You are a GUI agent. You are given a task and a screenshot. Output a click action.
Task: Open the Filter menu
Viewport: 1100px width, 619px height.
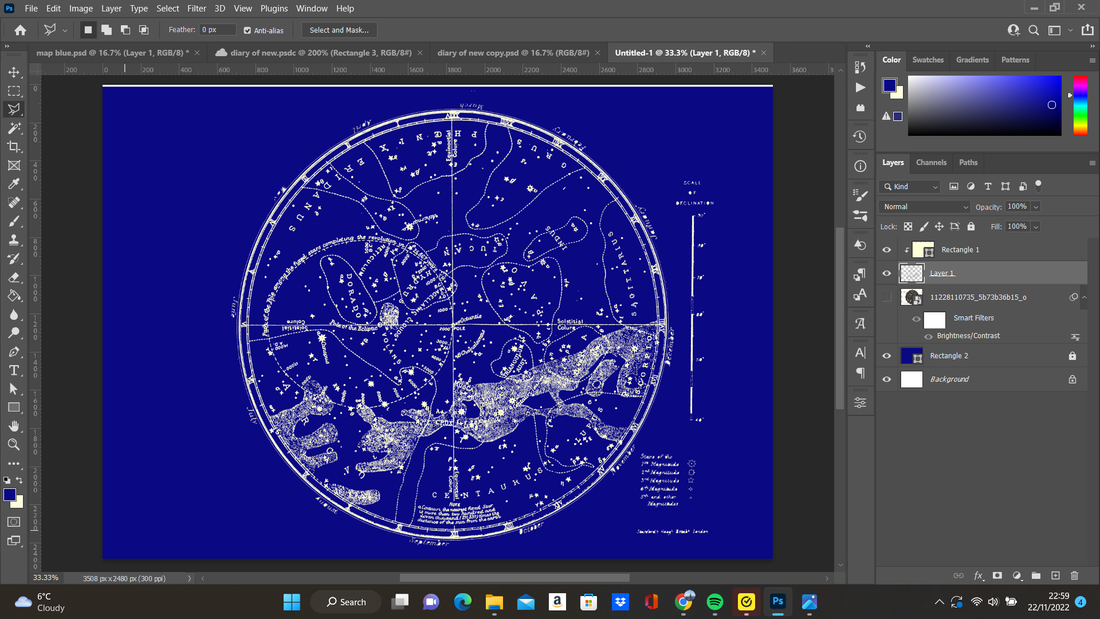point(196,8)
